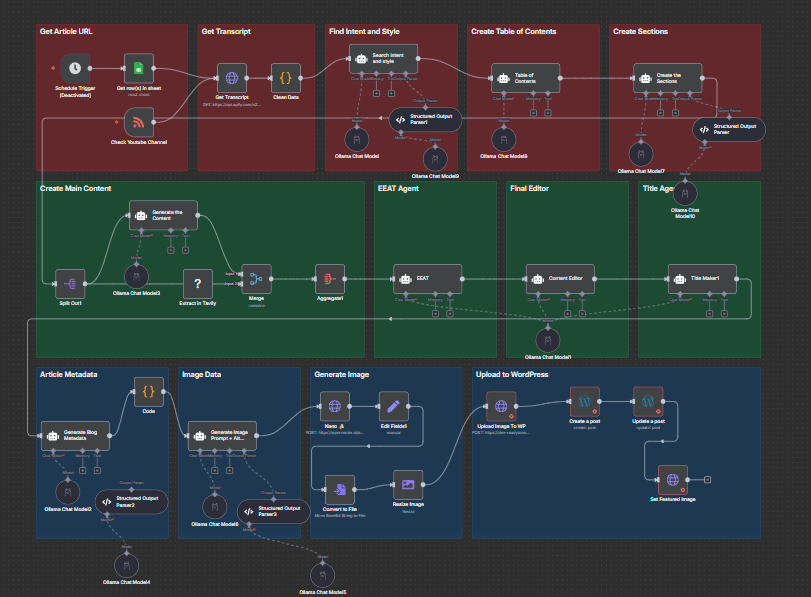Select the Set Featured Image node
This screenshot has height=597, width=811.
tap(672, 482)
